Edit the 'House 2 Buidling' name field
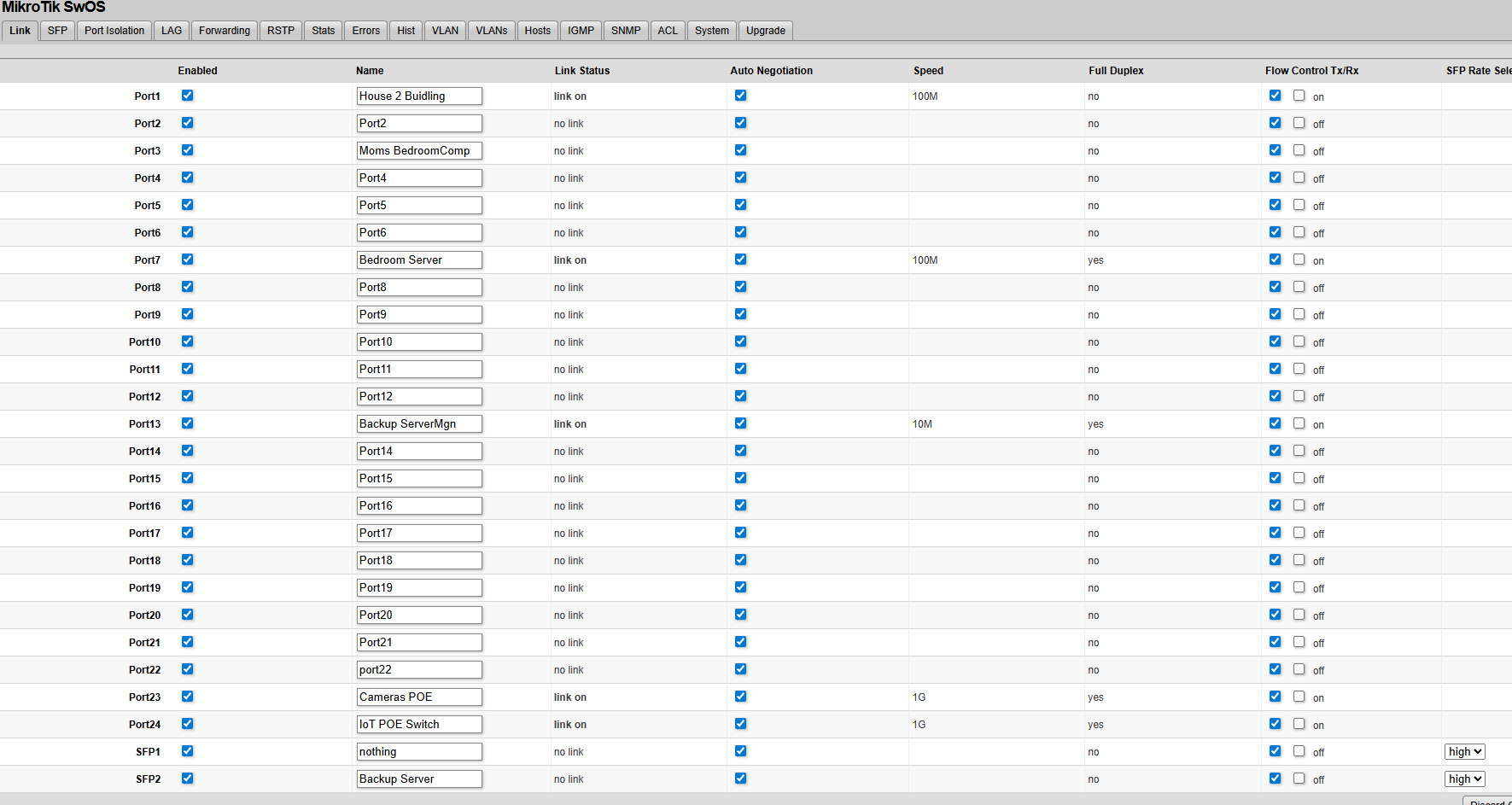 click(x=419, y=96)
